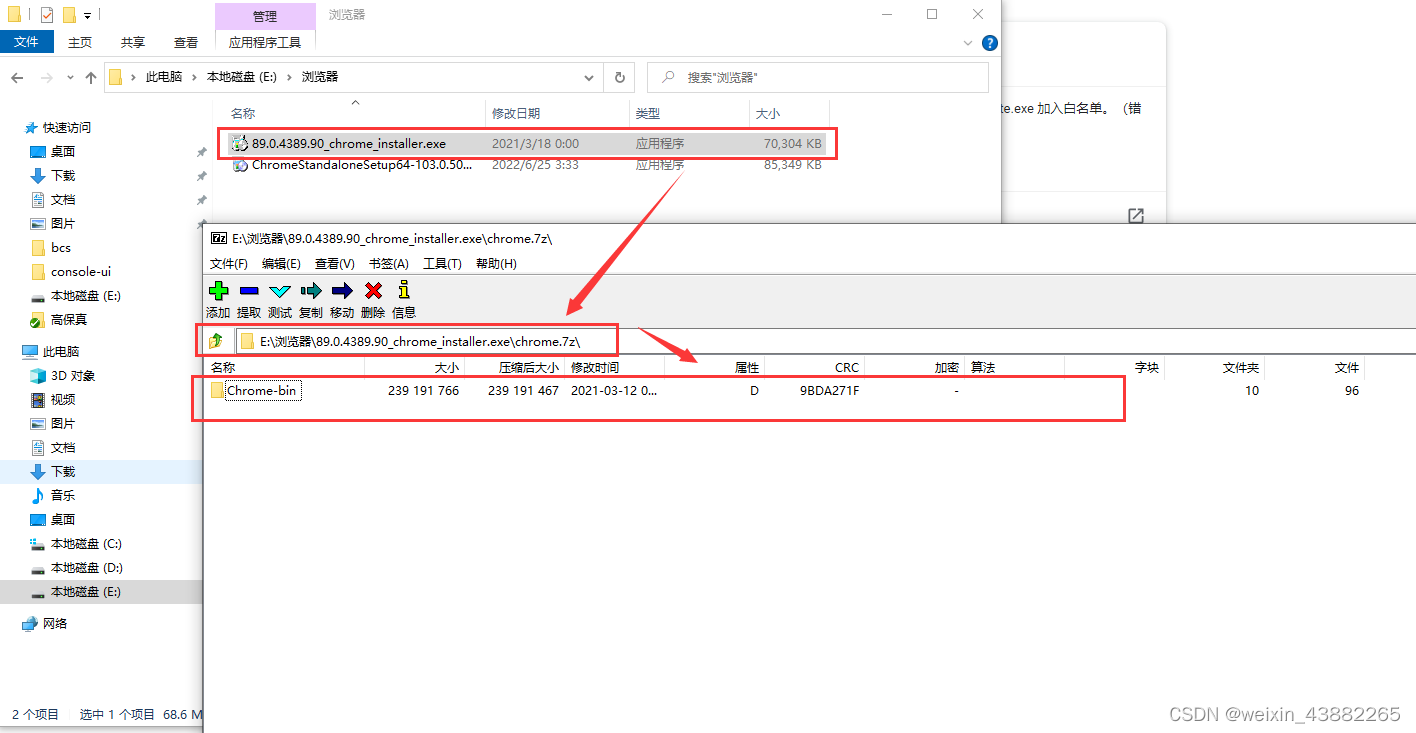Switch to the 查看 ribbon tab

click(x=186, y=42)
